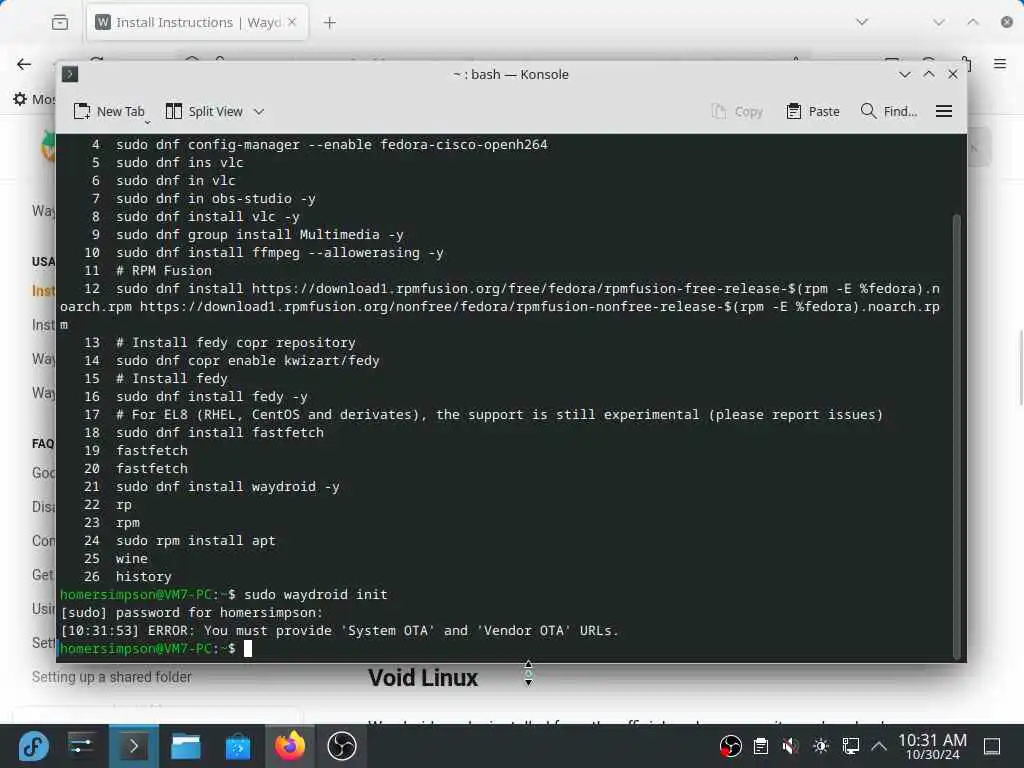Launch the Discover software store
Viewport: 1024px width, 768px height.
[238, 746]
